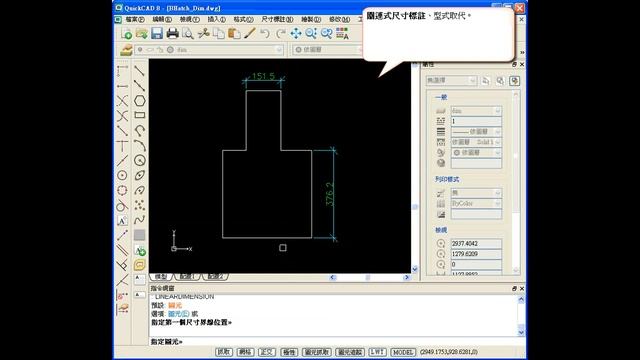
Task: Open the Layer manager icon
Action: (126, 50)
